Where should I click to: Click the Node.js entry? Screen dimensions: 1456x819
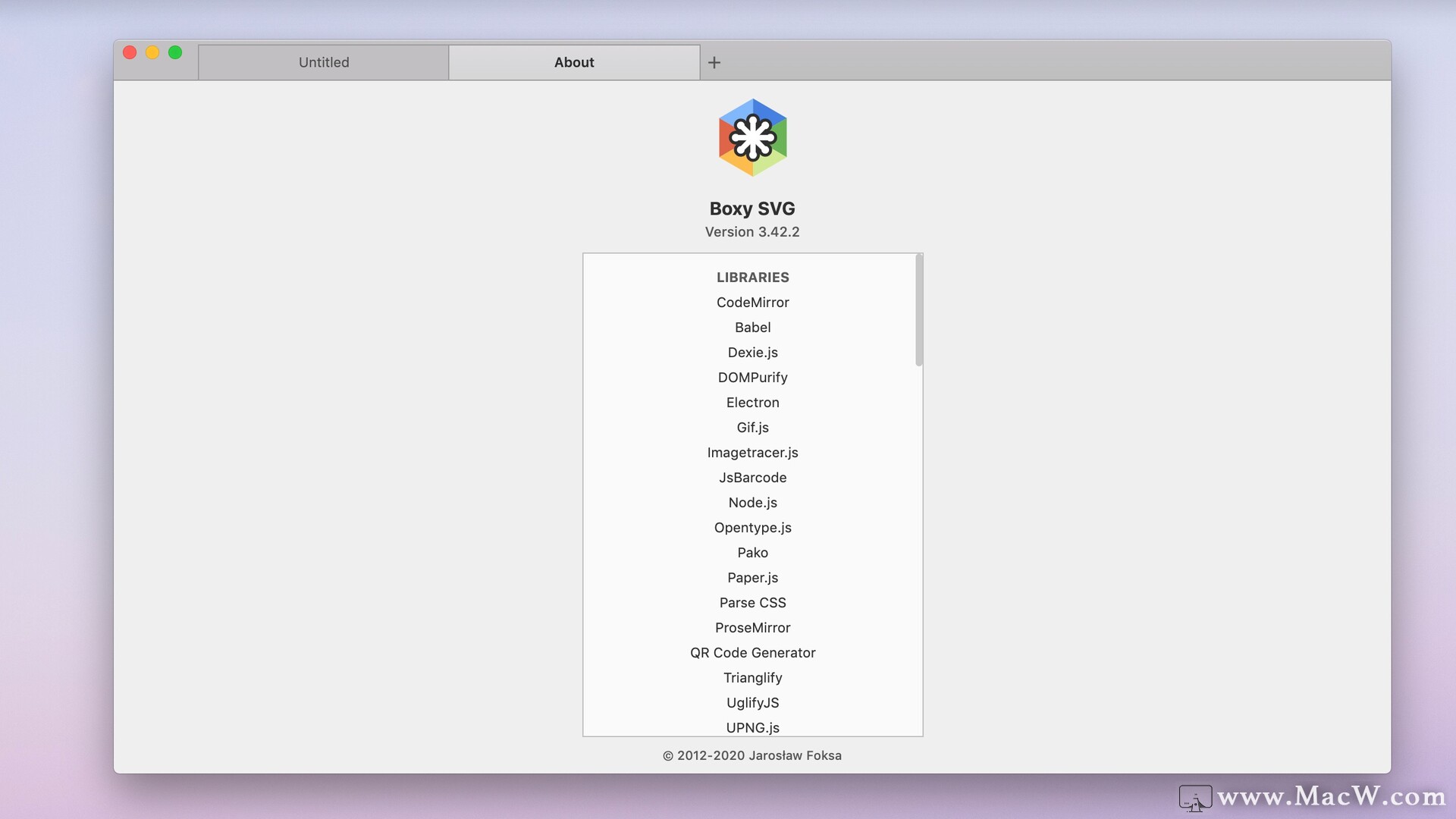(x=753, y=503)
